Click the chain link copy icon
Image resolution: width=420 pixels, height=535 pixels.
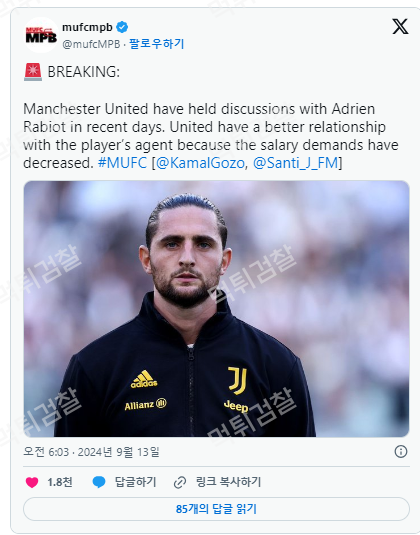coord(180,482)
